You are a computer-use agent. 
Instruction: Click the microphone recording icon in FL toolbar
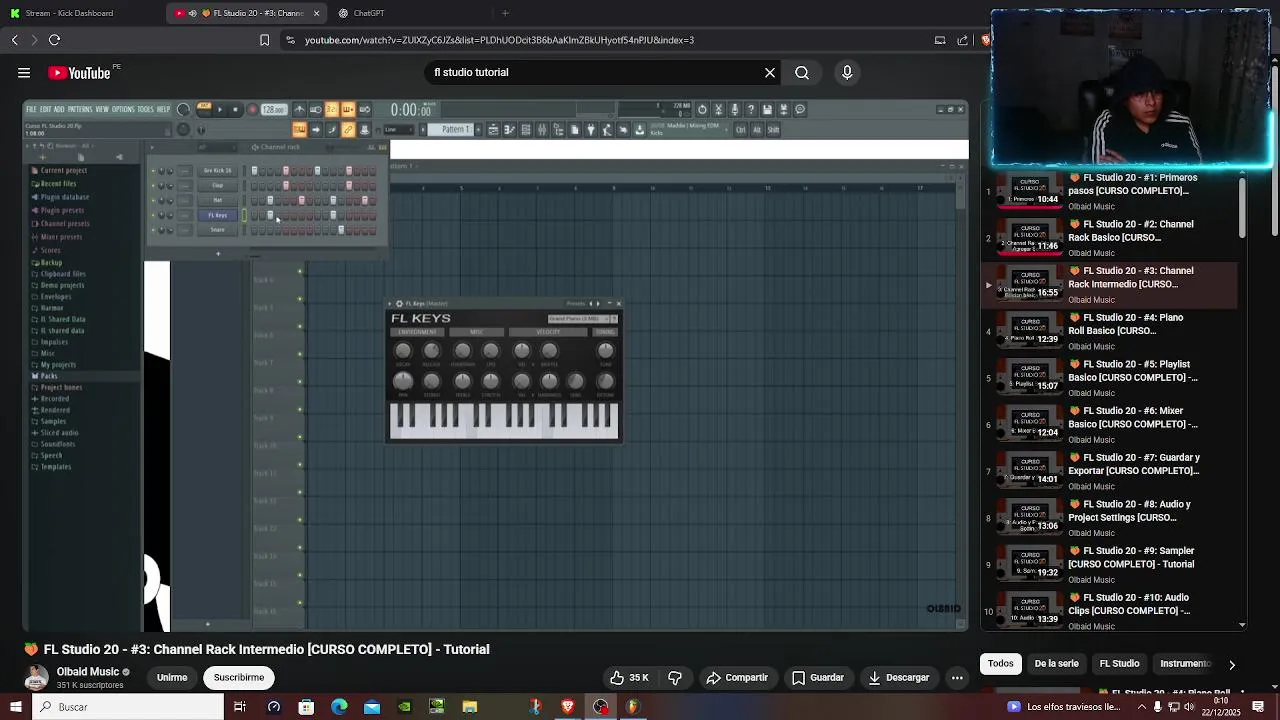[x=734, y=109]
